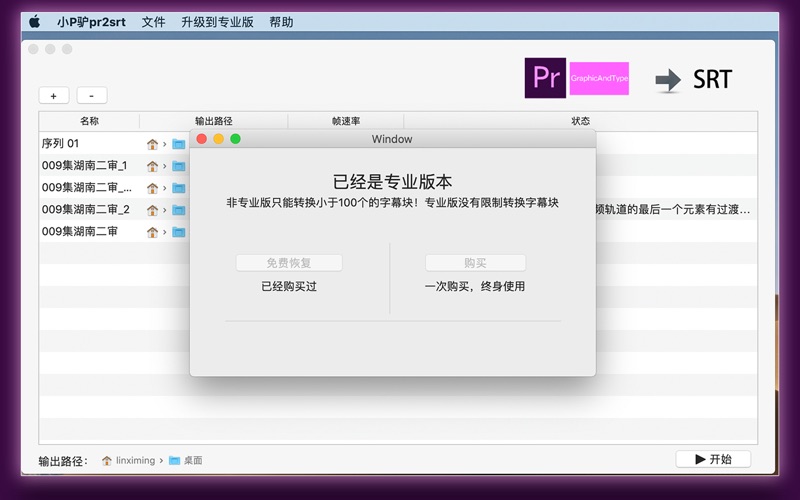Click the 输出路径 column header
This screenshot has height=500, width=800.
(214, 121)
